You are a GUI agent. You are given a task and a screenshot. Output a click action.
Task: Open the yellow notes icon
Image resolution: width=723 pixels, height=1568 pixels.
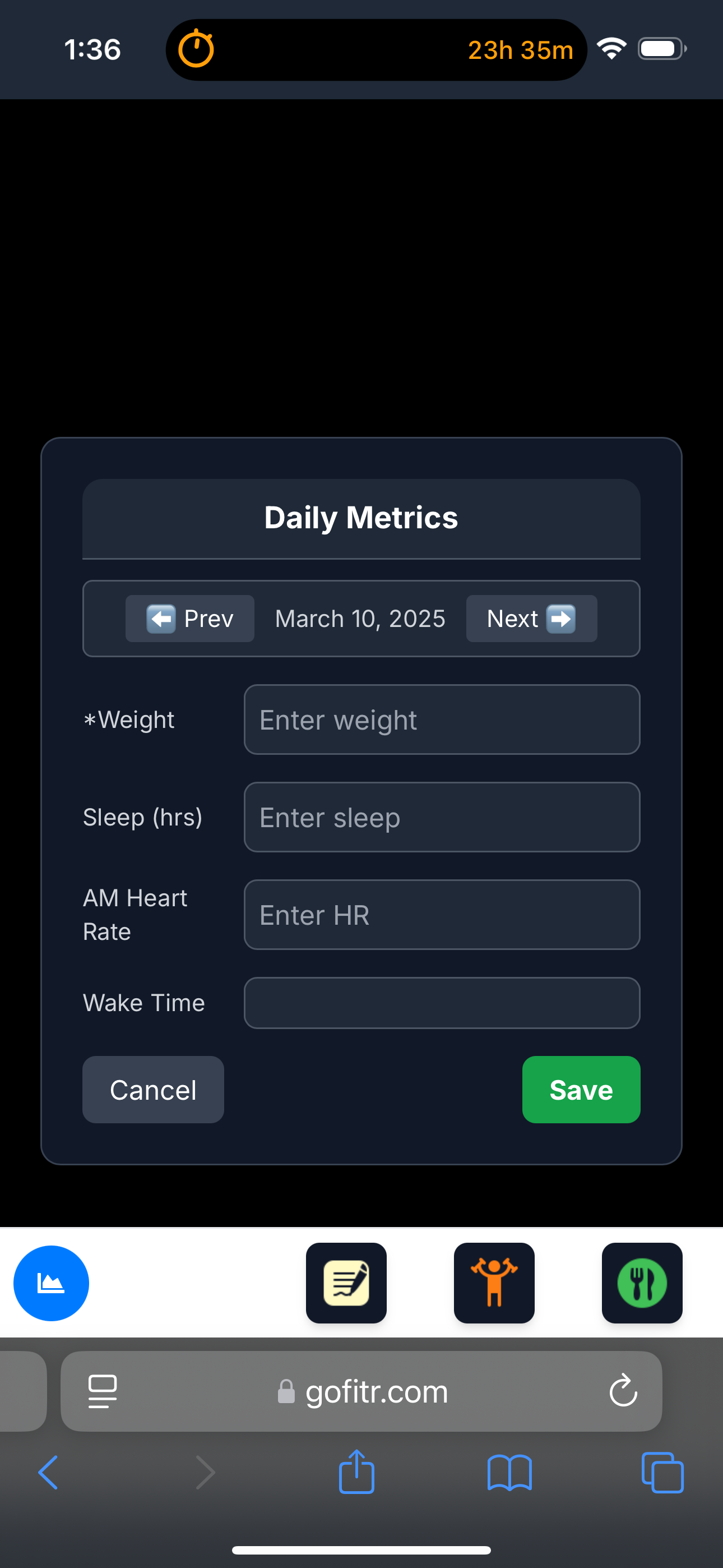(x=346, y=1283)
